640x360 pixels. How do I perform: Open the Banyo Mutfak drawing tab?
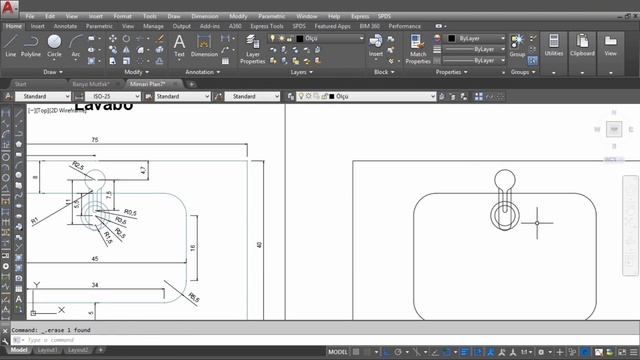click(x=91, y=84)
